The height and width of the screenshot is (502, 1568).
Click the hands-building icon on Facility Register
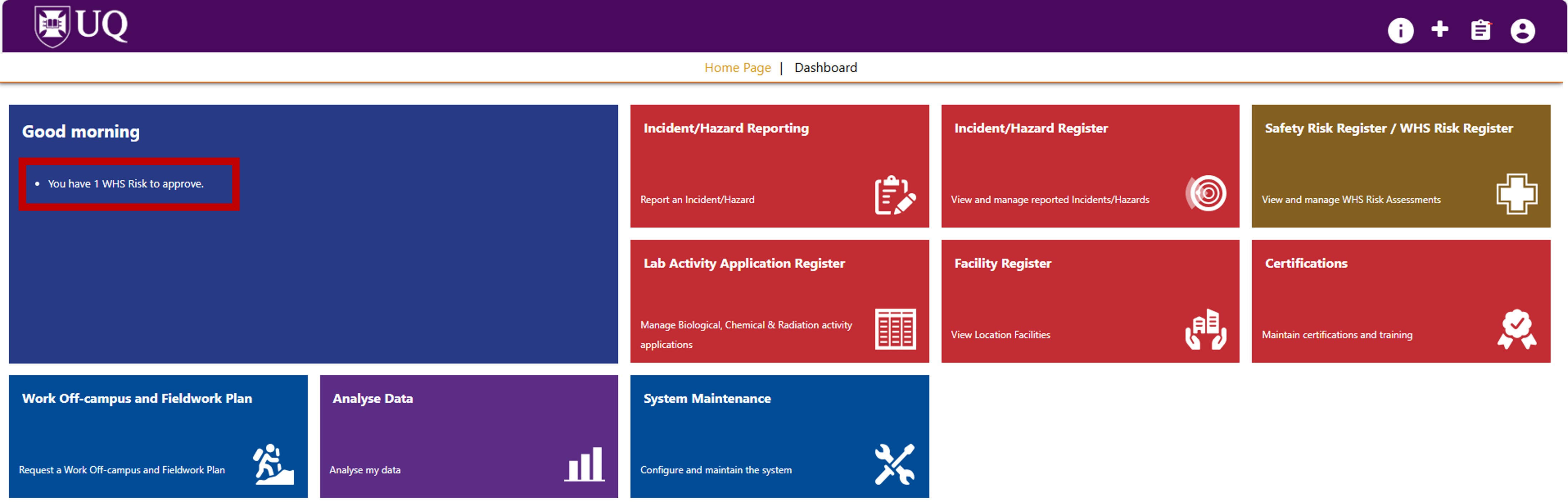pyautogui.click(x=1206, y=329)
